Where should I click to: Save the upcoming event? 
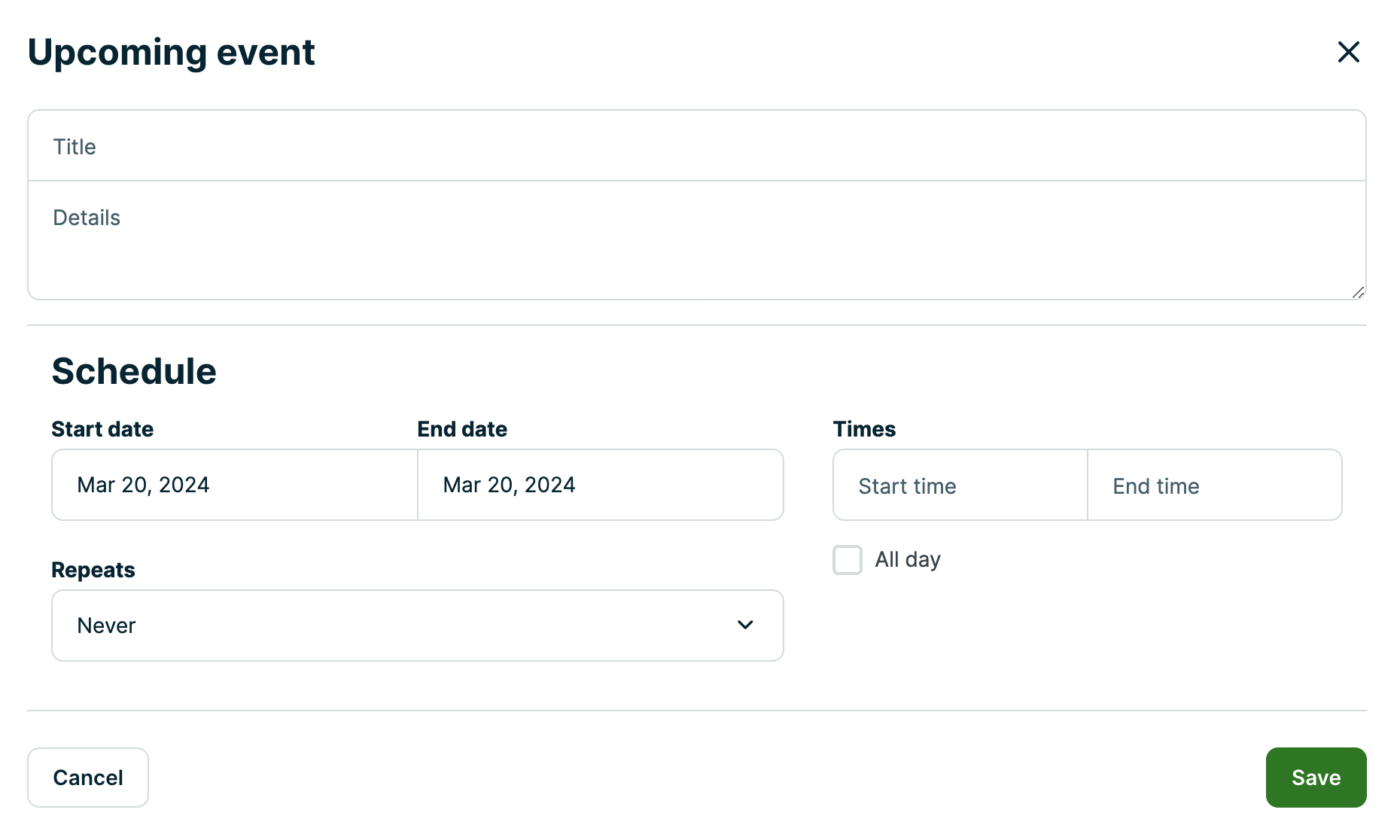click(1316, 778)
